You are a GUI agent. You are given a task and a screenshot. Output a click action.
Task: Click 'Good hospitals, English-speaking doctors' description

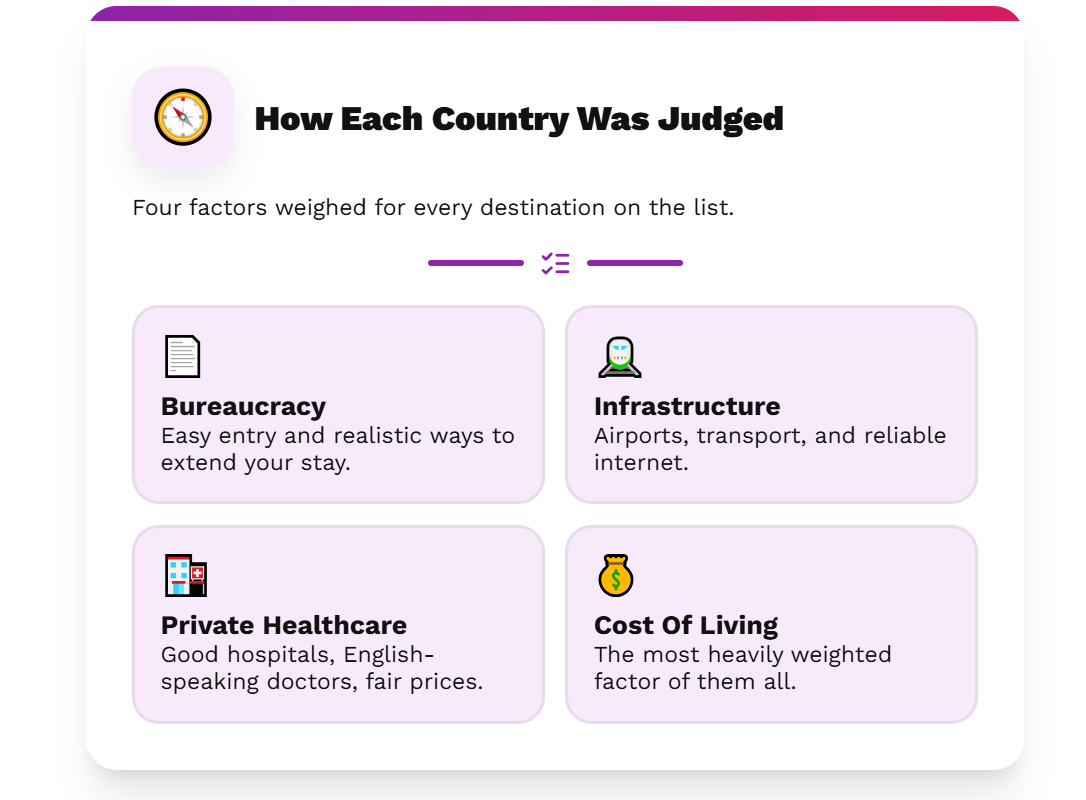[322, 668]
